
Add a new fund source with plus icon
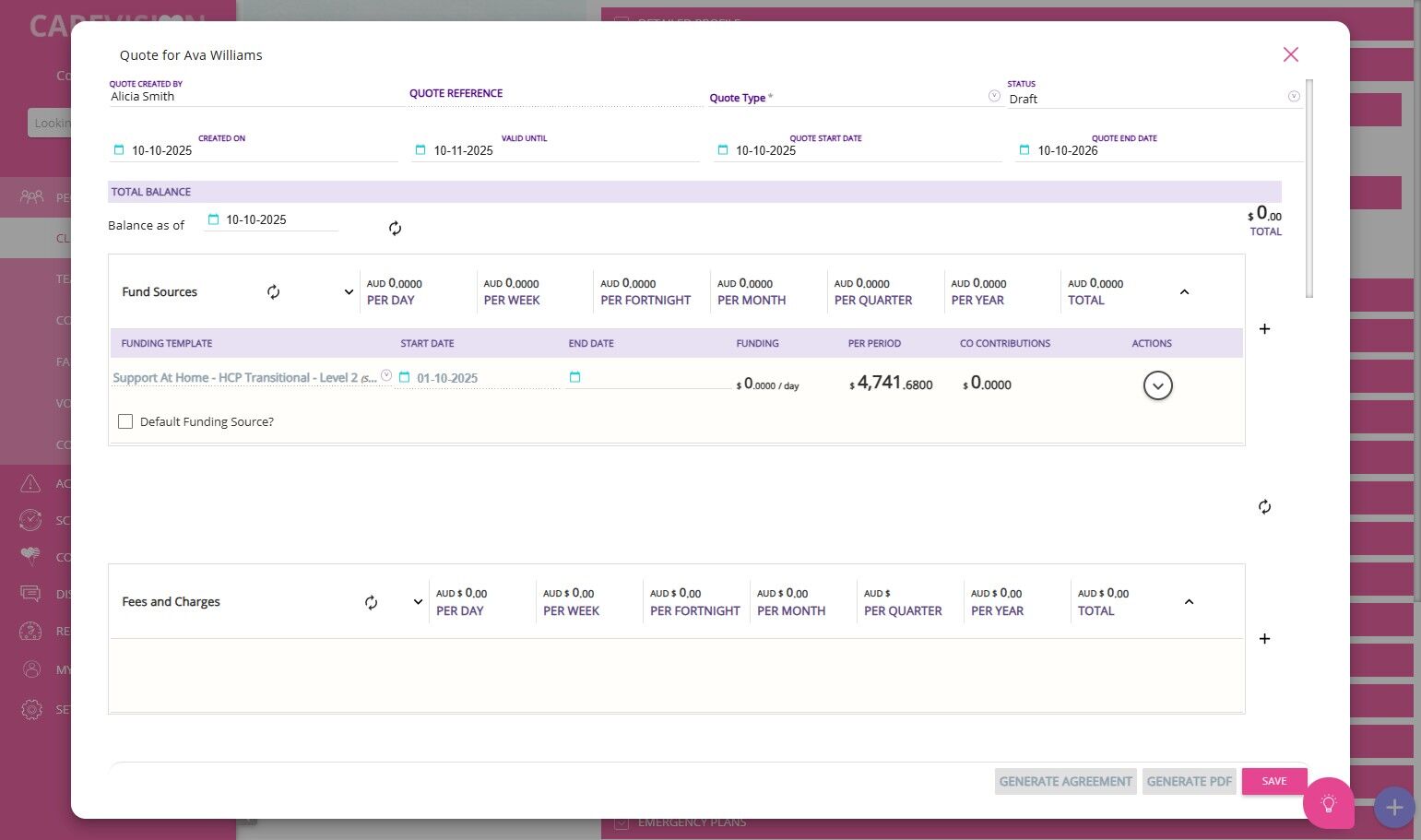[x=1264, y=329]
